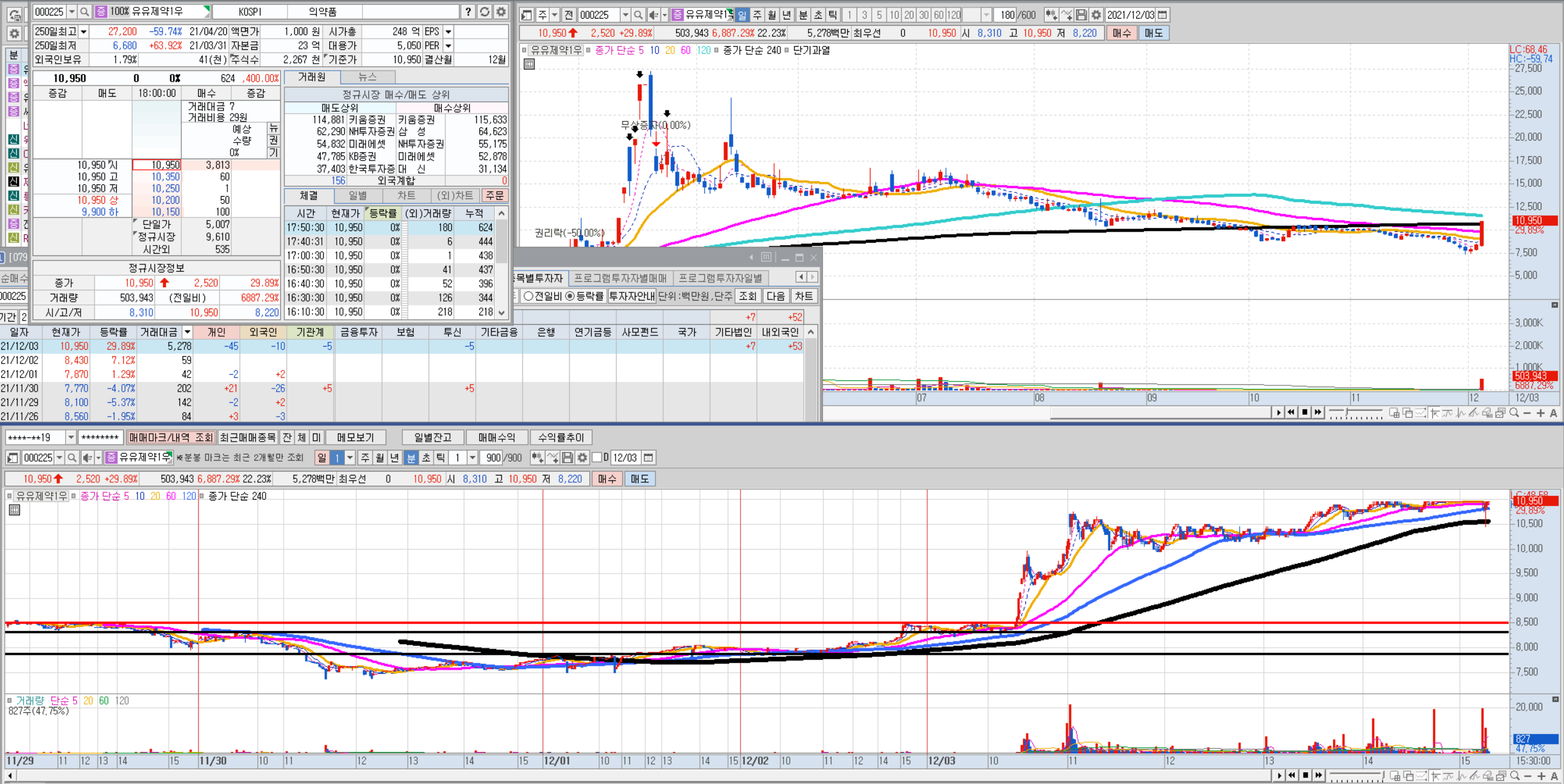Toggle 분 minute period in upper chart toolbar
Screen dimensions: 1564x784
[803, 14]
